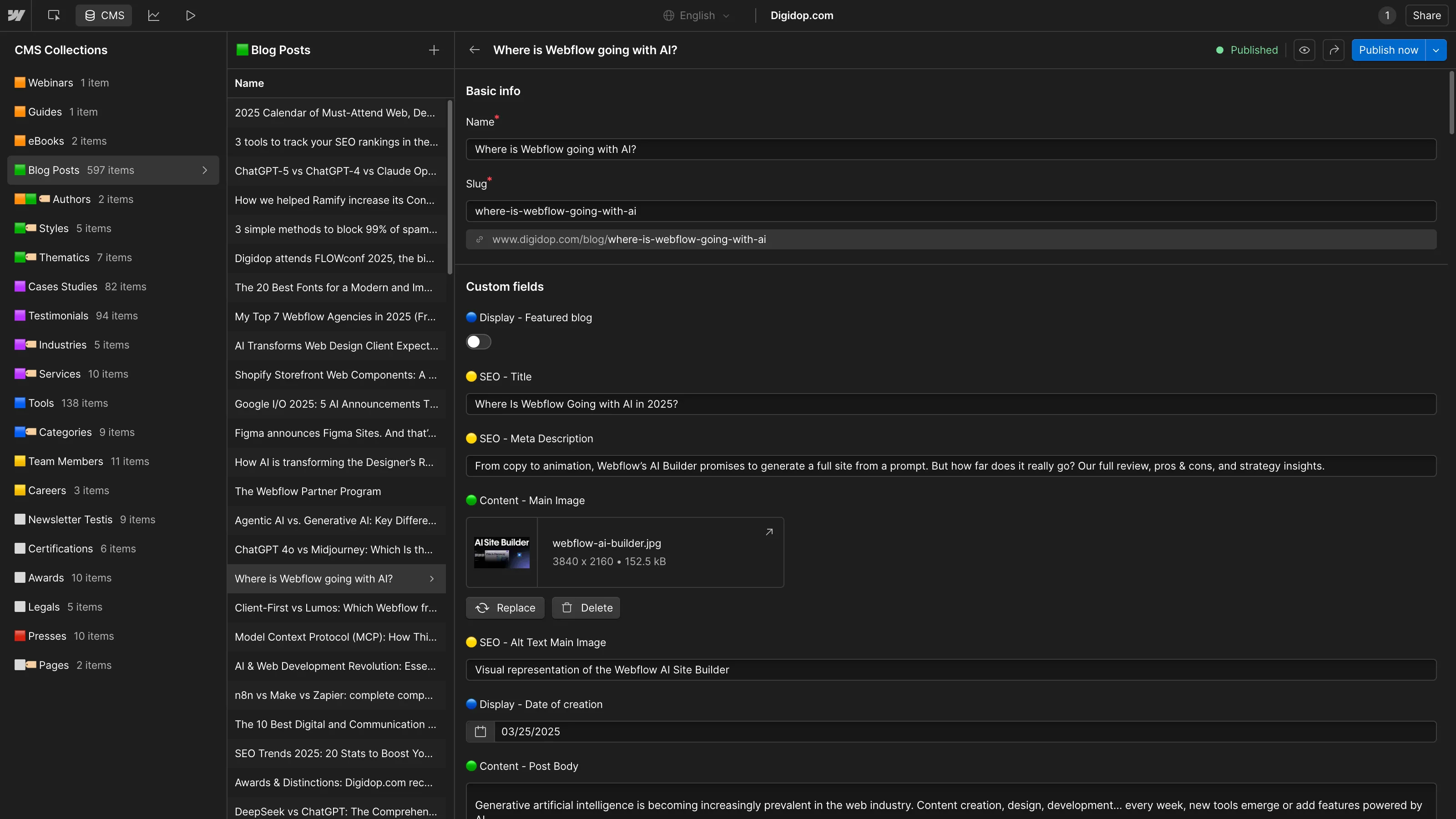Image resolution: width=1456 pixels, height=819 pixels.
Task: Click the SEO - Alt Text Main Image field
Action: click(950, 670)
